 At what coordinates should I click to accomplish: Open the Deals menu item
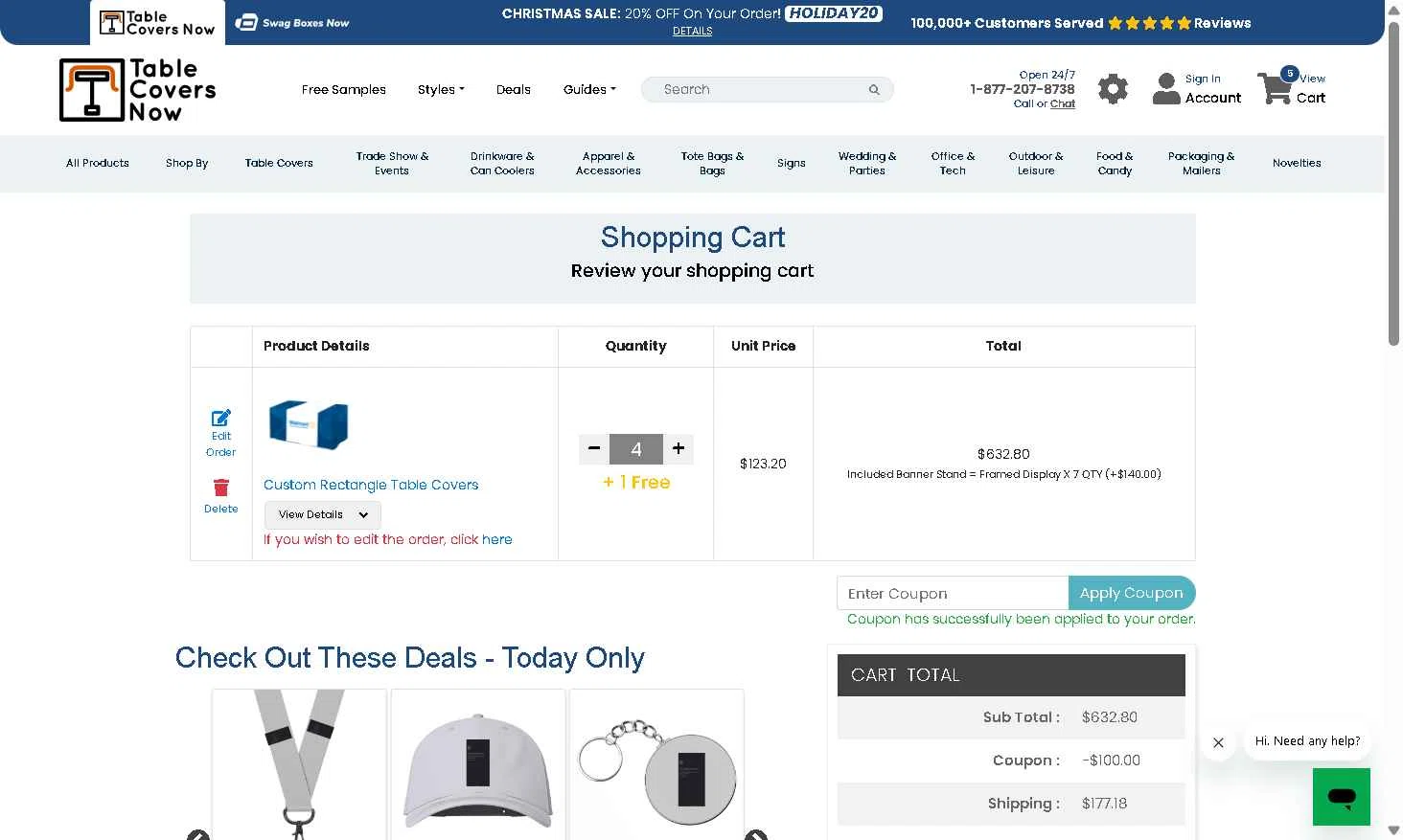pos(514,90)
